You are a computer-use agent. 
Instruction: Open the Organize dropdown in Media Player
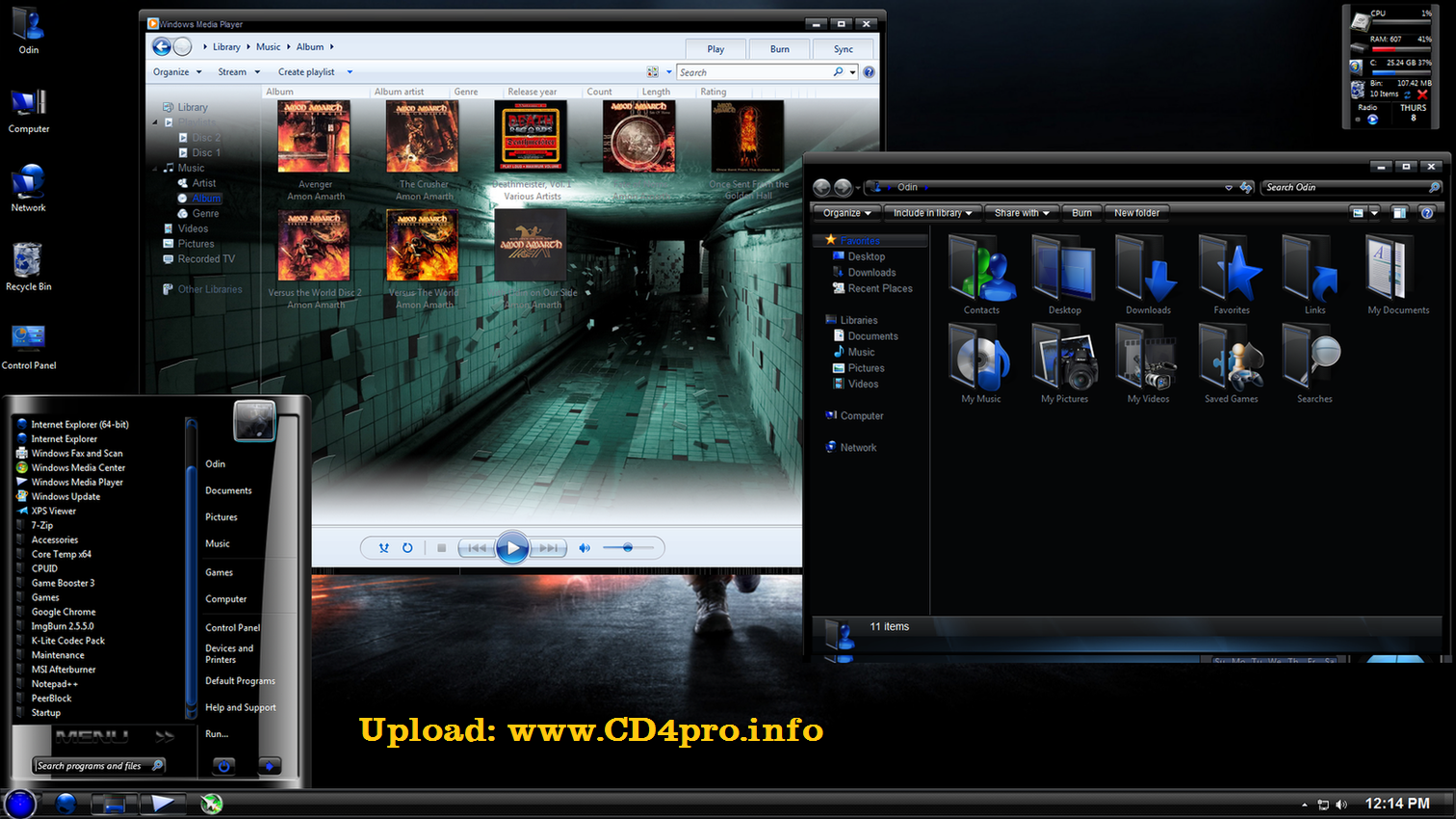point(177,72)
